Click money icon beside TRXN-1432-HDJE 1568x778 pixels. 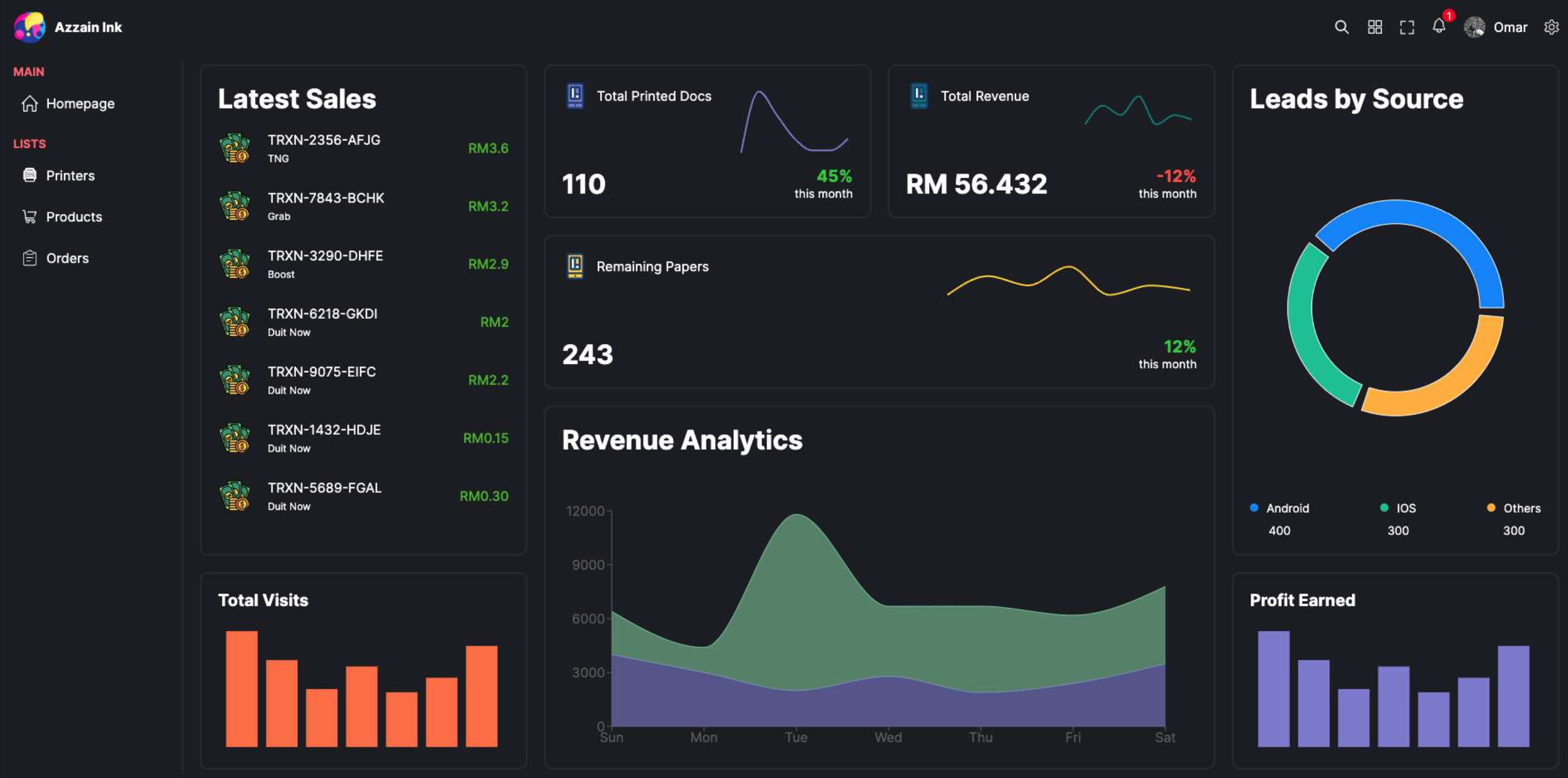tap(234, 438)
